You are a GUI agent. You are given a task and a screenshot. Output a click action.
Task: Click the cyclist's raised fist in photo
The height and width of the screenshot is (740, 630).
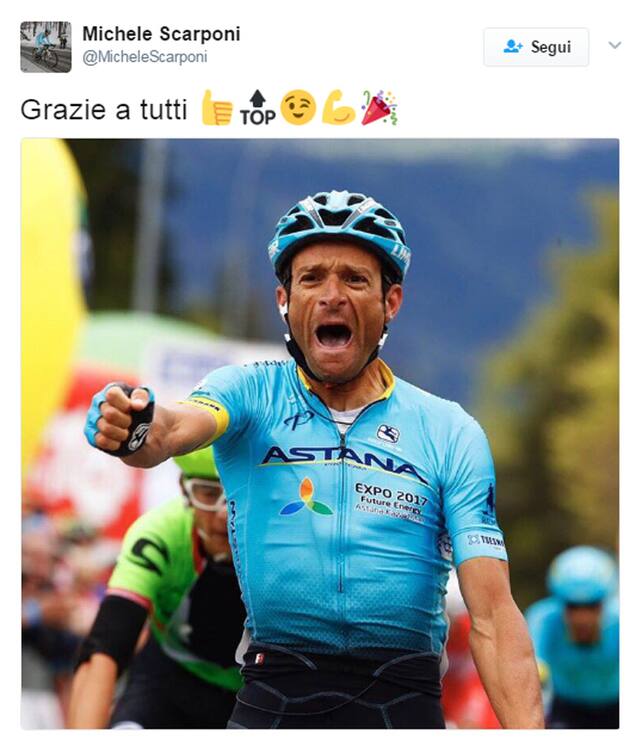pos(119,419)
